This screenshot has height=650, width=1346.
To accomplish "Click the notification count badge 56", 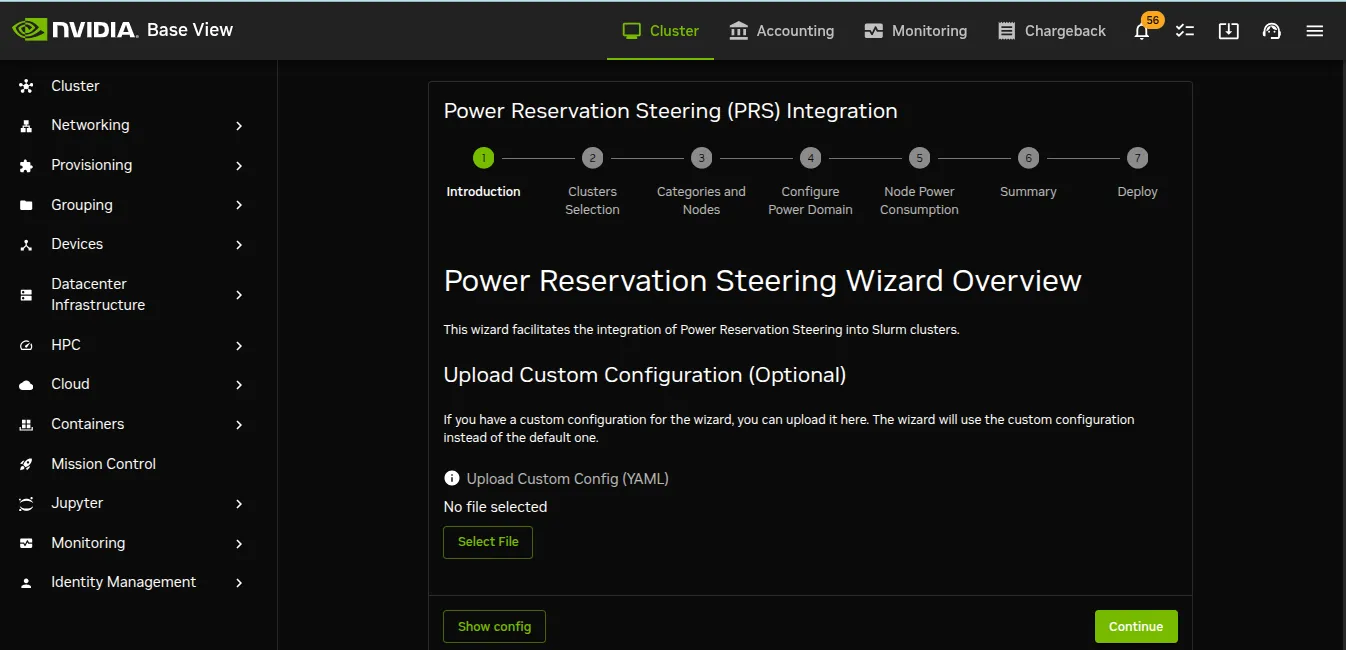I will 1153,20.
